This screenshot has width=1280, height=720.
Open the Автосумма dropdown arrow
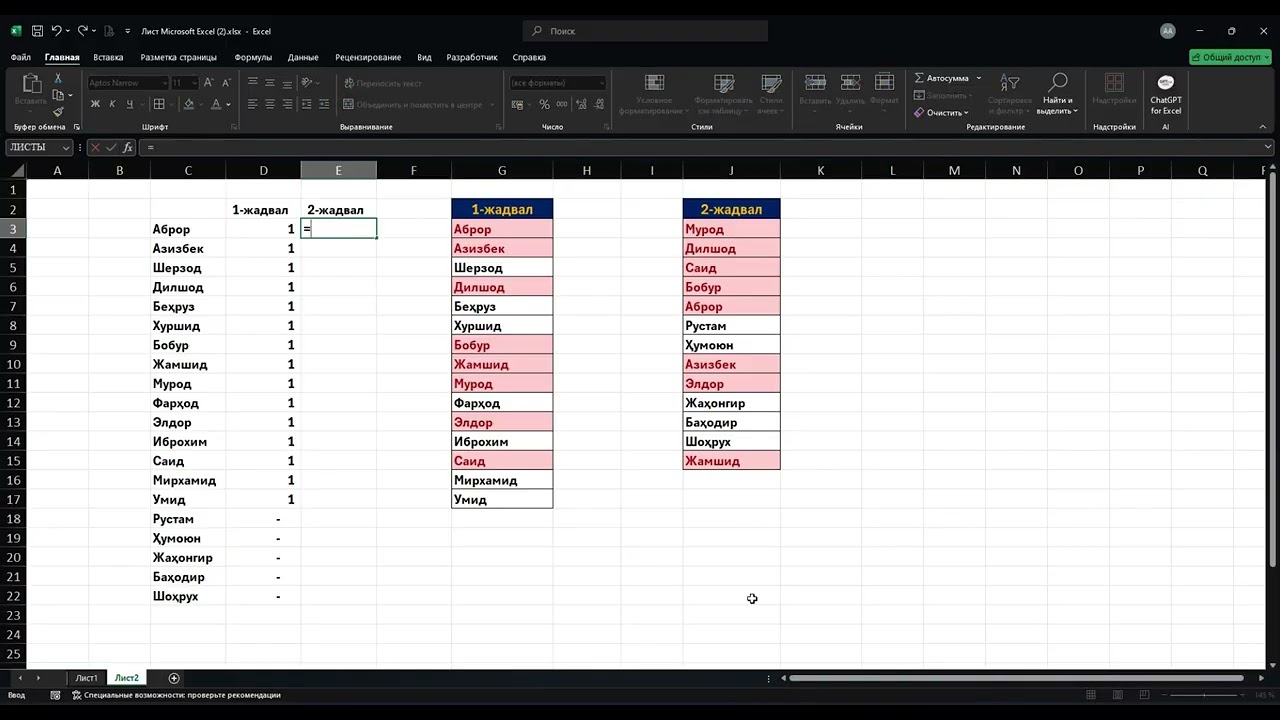pyautogui.click(x=979, y=78)
